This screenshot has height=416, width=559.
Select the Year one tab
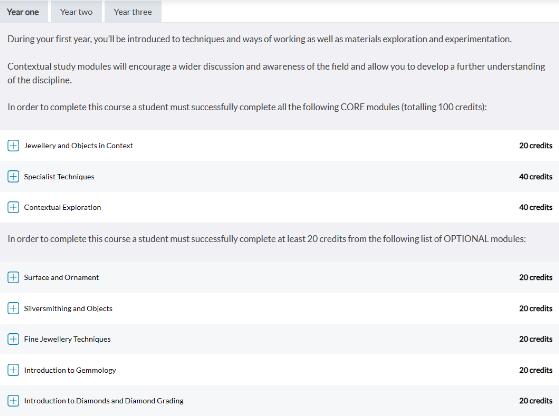point(23,12)
